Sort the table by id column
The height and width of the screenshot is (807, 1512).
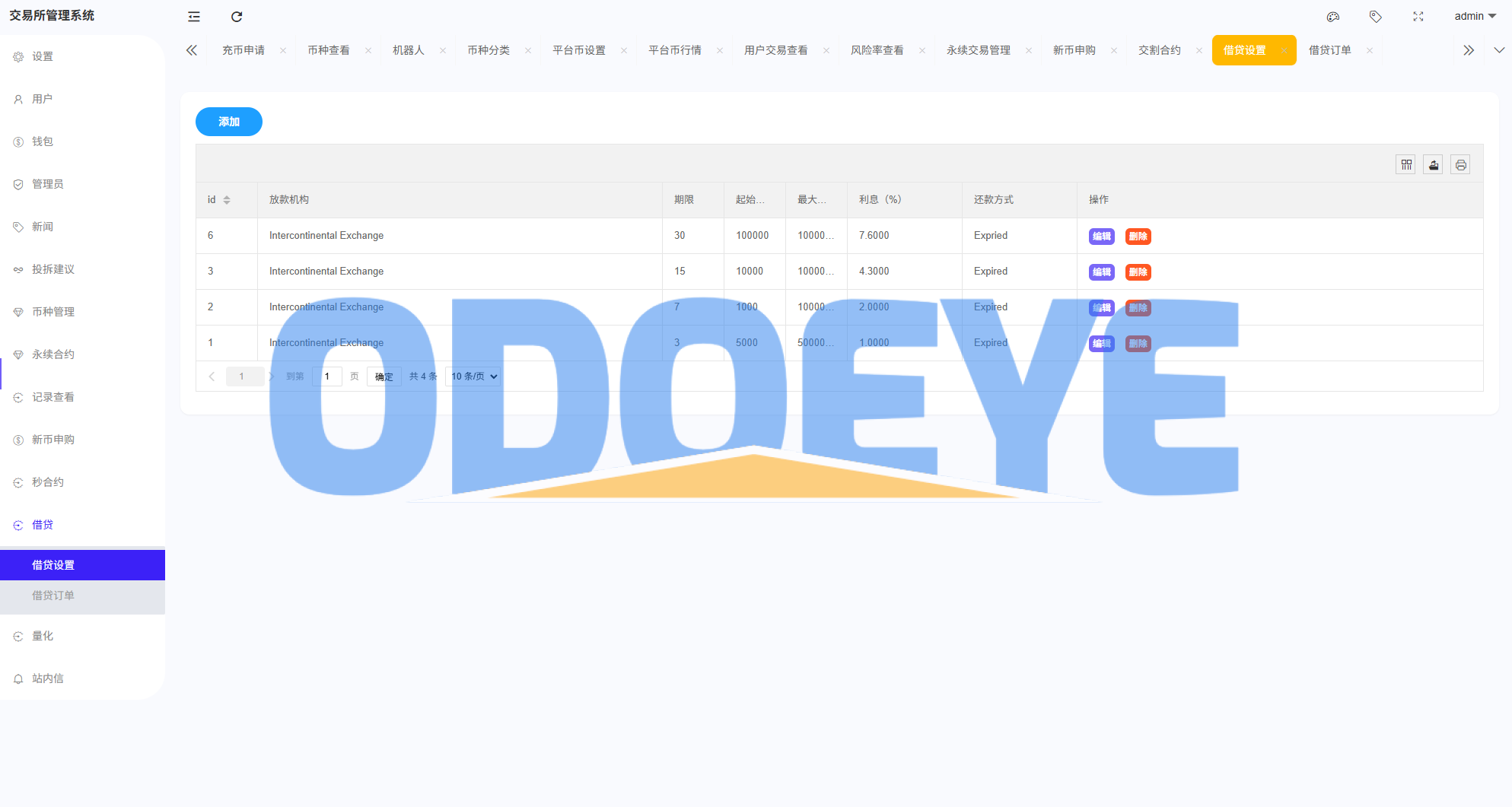[227, 199]
